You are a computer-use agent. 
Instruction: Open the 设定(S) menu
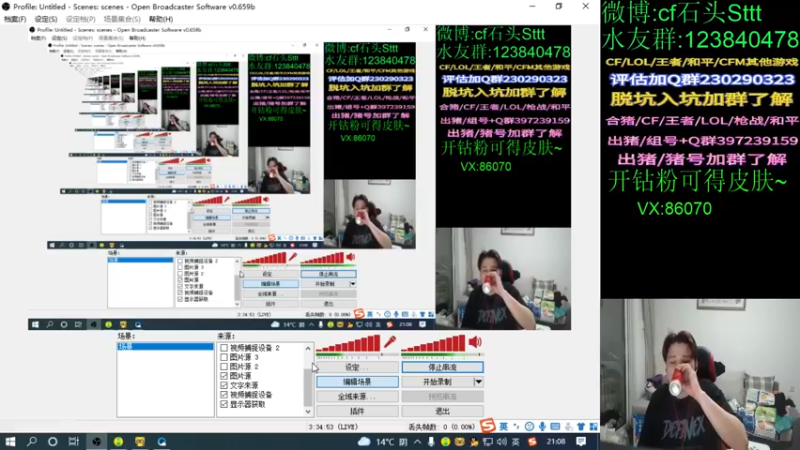tap(46, 19)
